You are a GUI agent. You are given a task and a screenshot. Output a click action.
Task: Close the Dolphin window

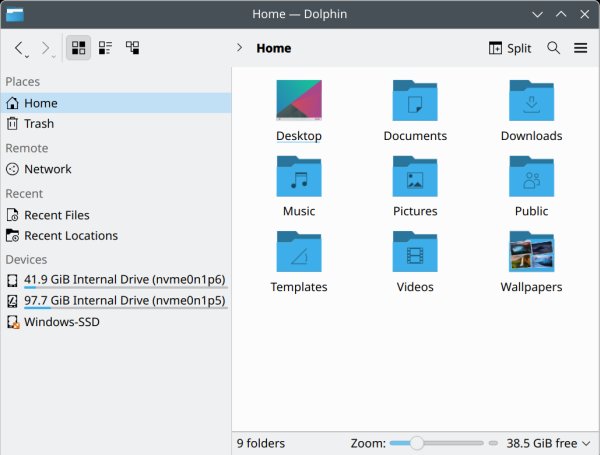point(584,15)
